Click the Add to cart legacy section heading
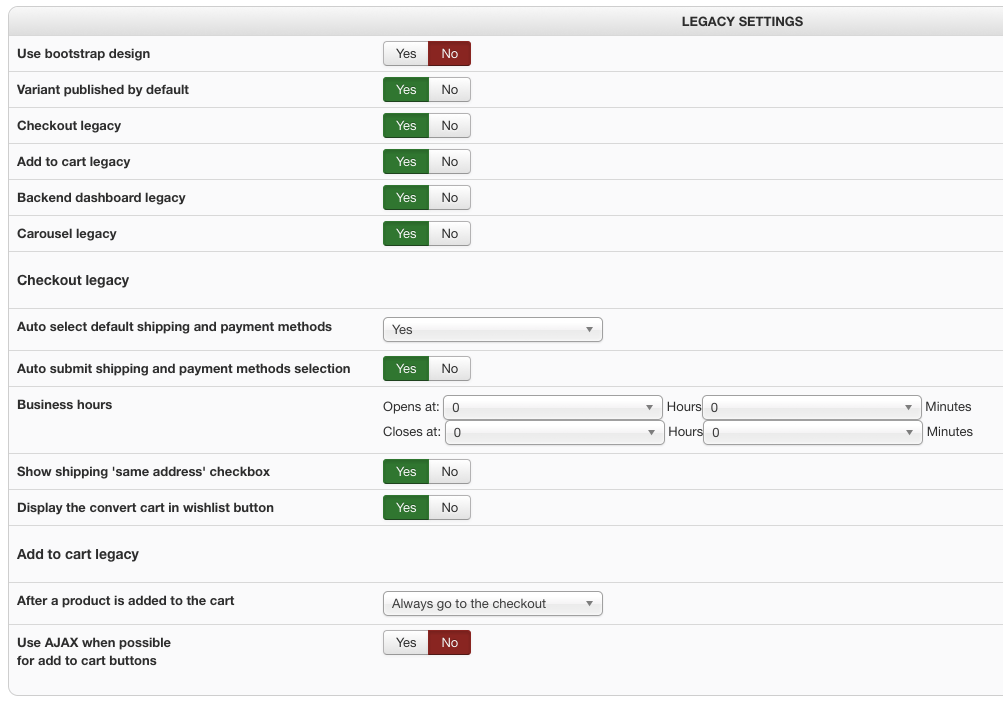This screenshot has width=1003, height=706. click(78, 554)
